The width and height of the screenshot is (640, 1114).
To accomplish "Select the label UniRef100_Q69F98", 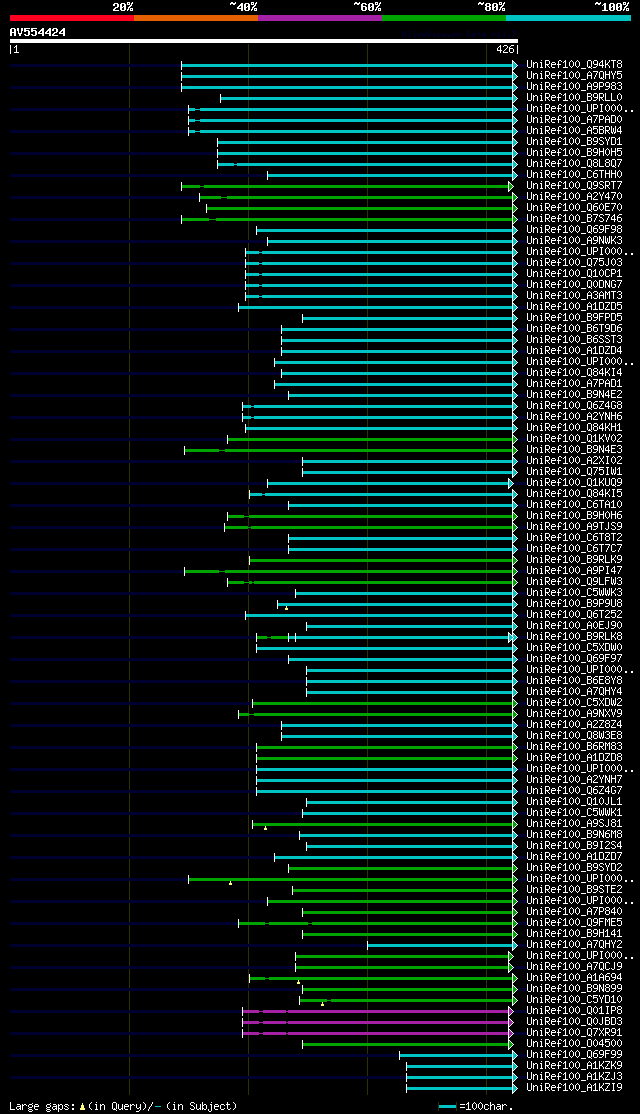I will 574,229.
